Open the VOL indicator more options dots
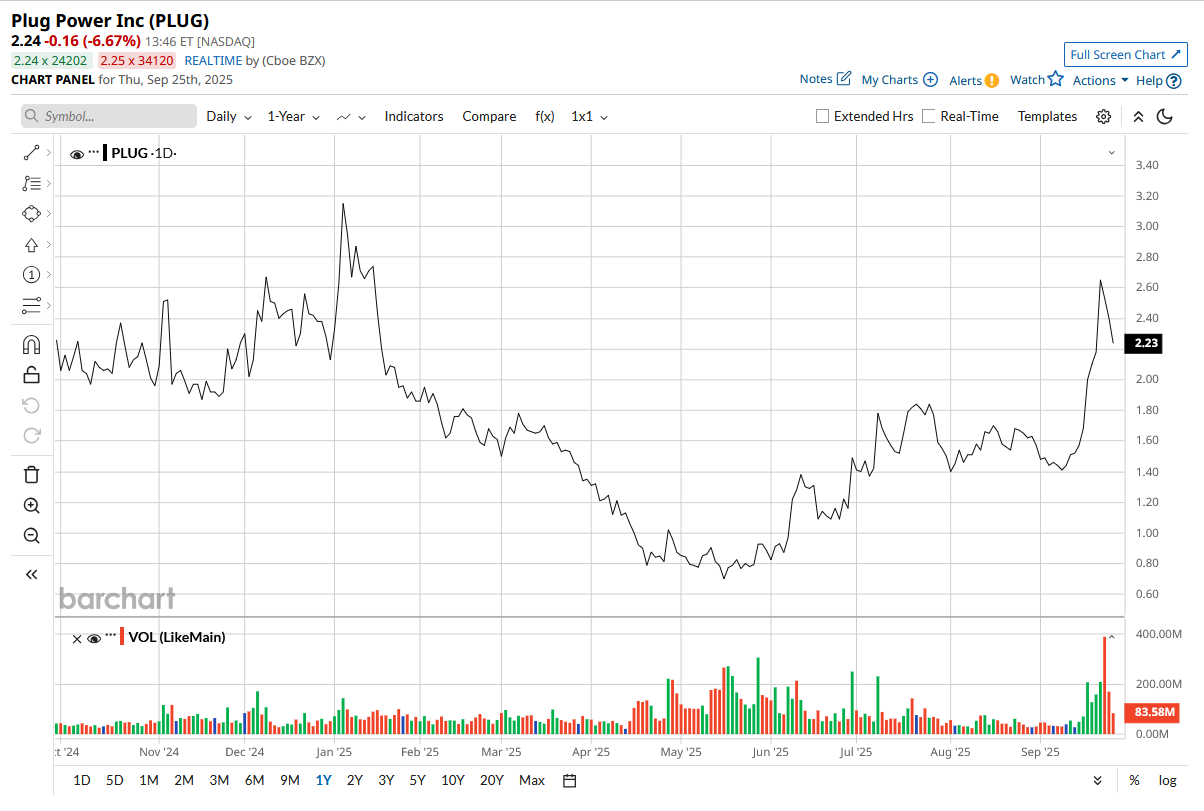 coord(112,636)
